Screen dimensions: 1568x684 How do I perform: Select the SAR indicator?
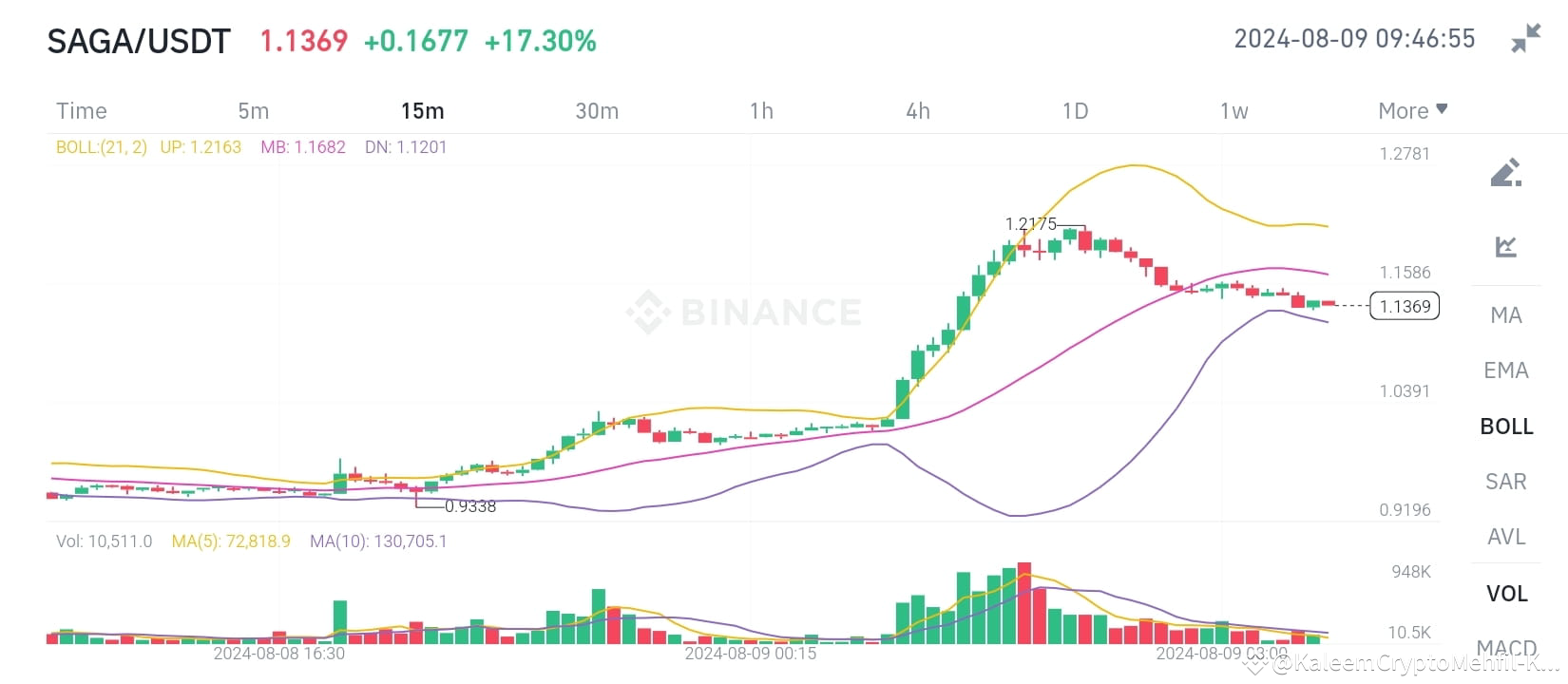(1505, 482)
